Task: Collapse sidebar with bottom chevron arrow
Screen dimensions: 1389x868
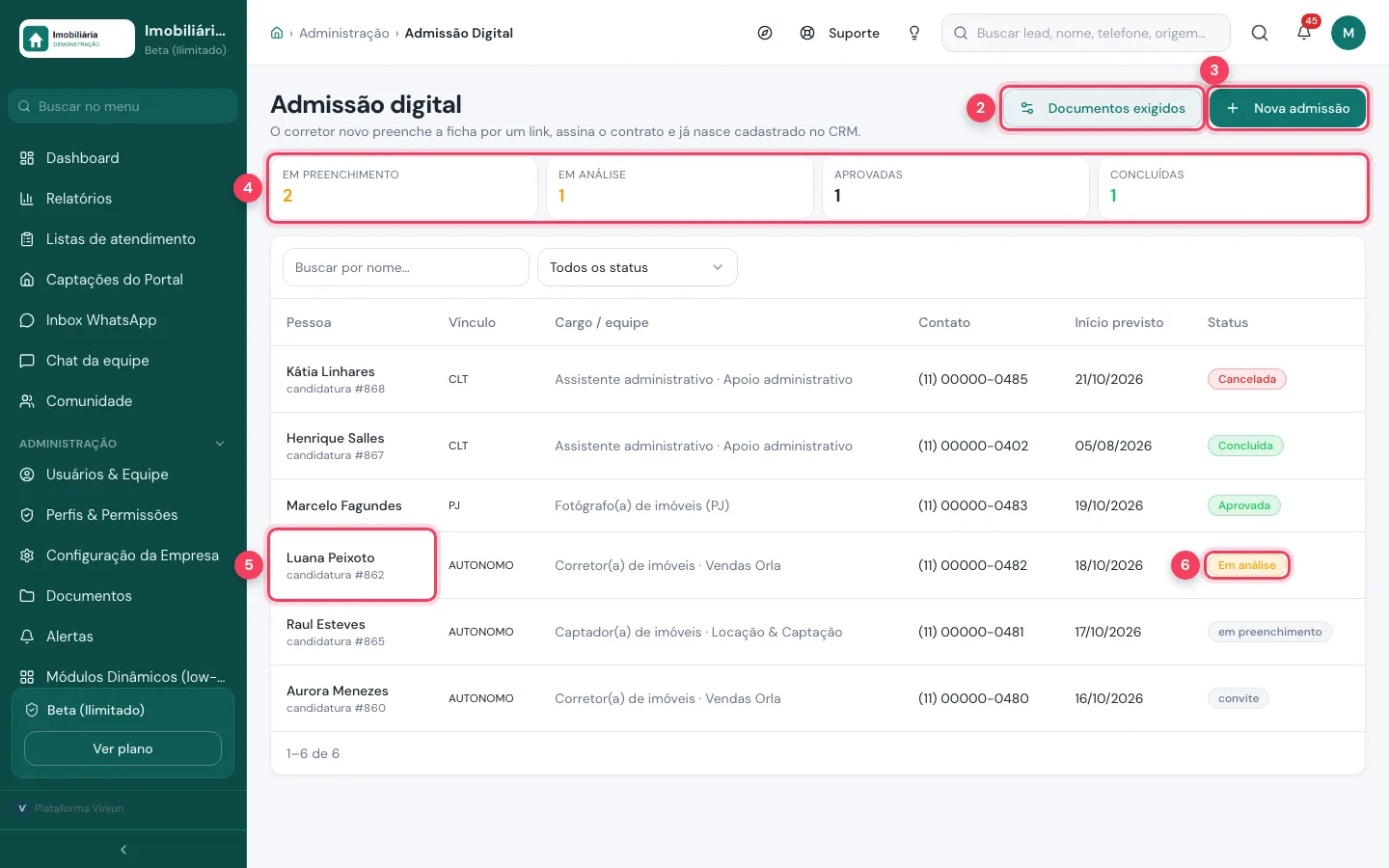Action: [123, 850]
